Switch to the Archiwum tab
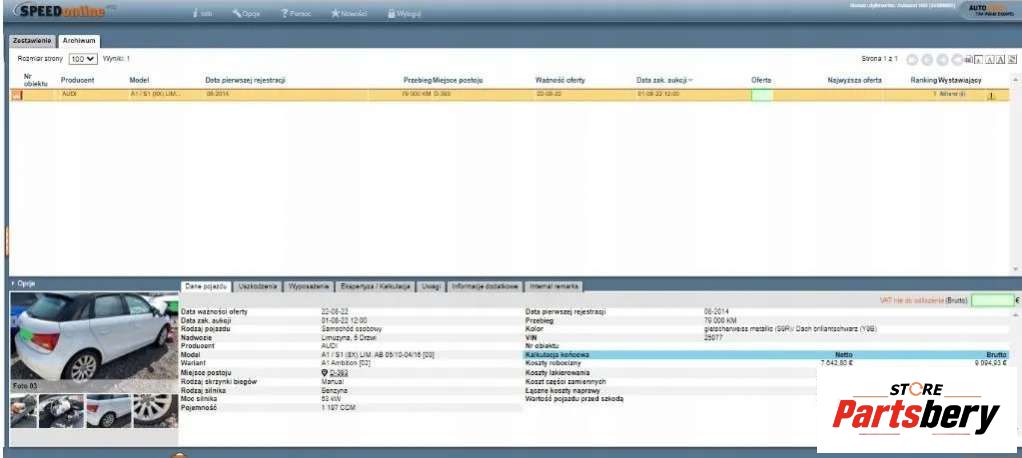This screenshot has width=1022, height=458. tap(79, 40)
